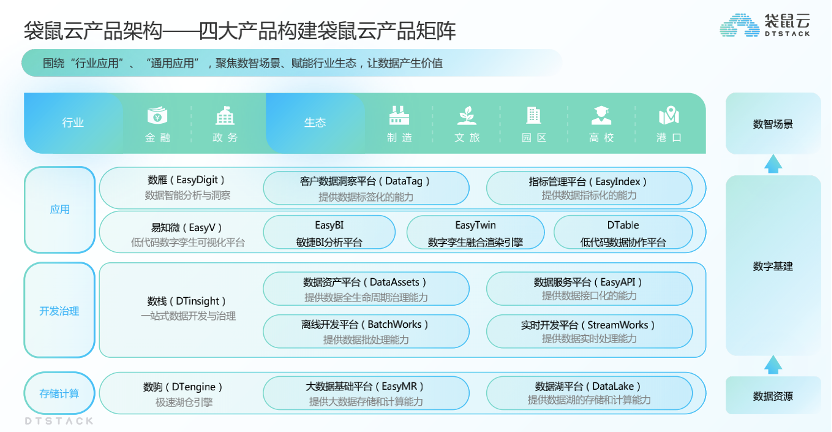
Task: Open the 指标管理平台 (EasyIndex) card
Action: [x=589, y=188]
